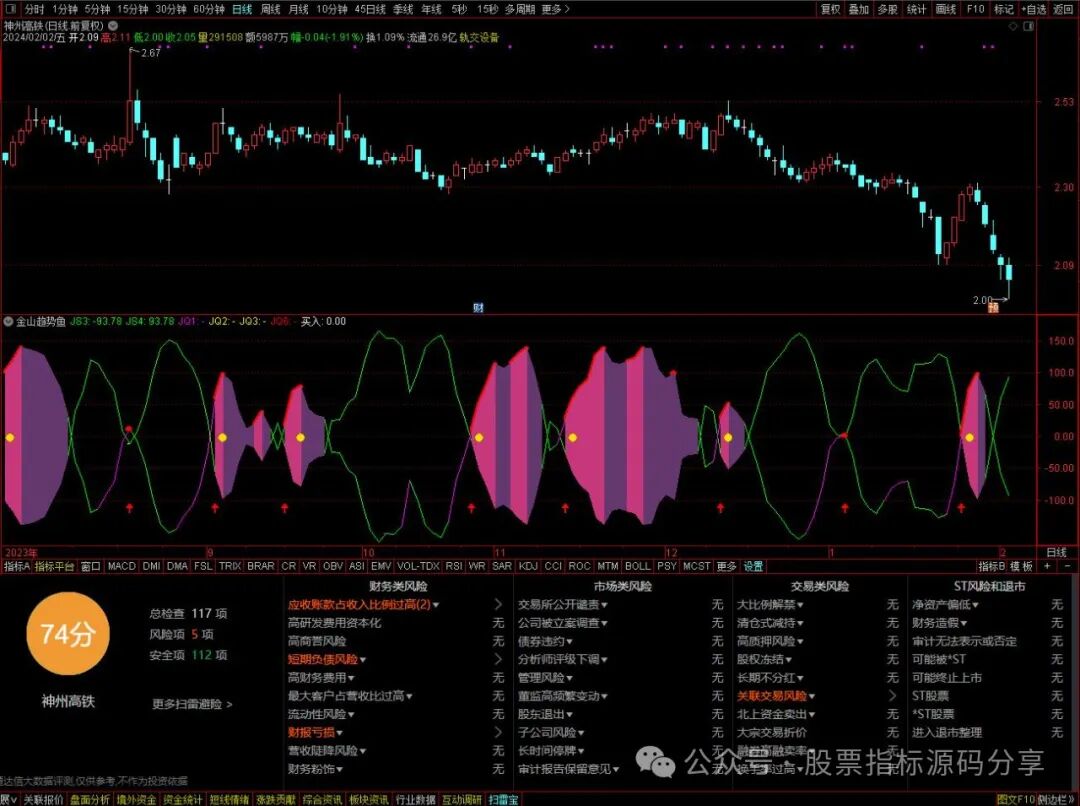Click the 返回 back button

tap(1063, 9)
